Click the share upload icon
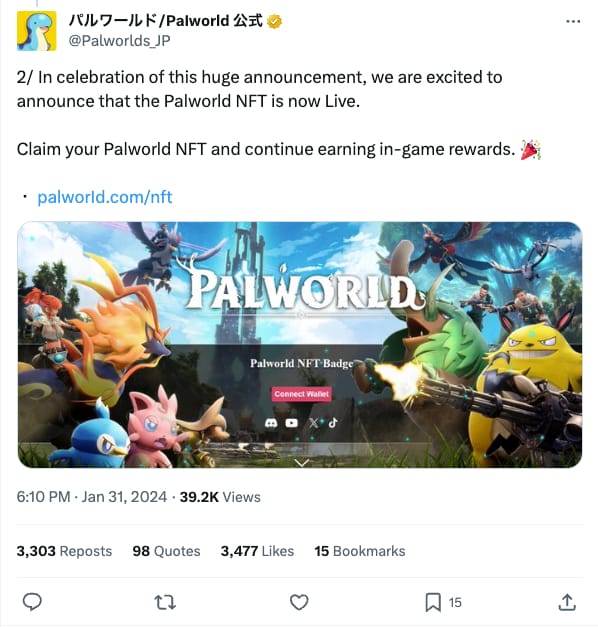598x627 pixels. pos(567,602)
